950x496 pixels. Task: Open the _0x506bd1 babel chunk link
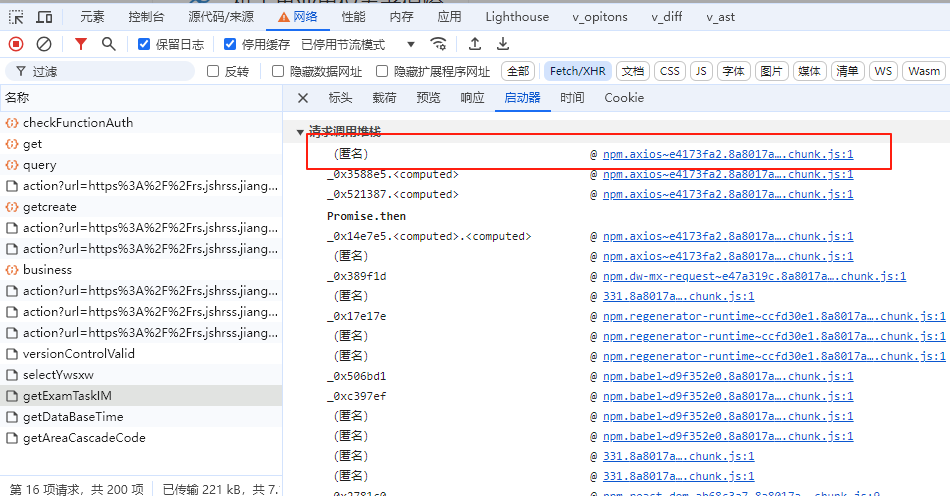(728, 376)
